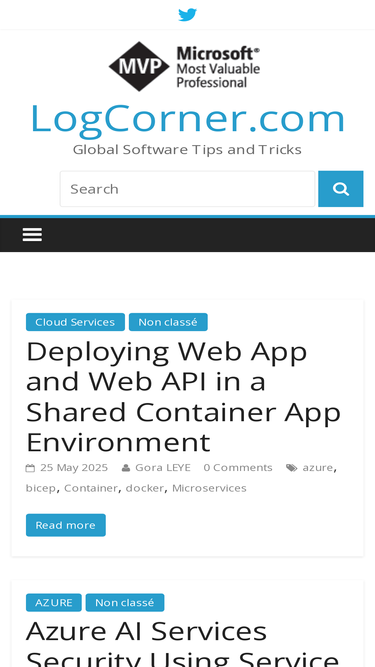Image resolution: width=375 pixels, height=667 pixels.
Task: Open the 0 Comments link
Action: [x=238, y=467]
